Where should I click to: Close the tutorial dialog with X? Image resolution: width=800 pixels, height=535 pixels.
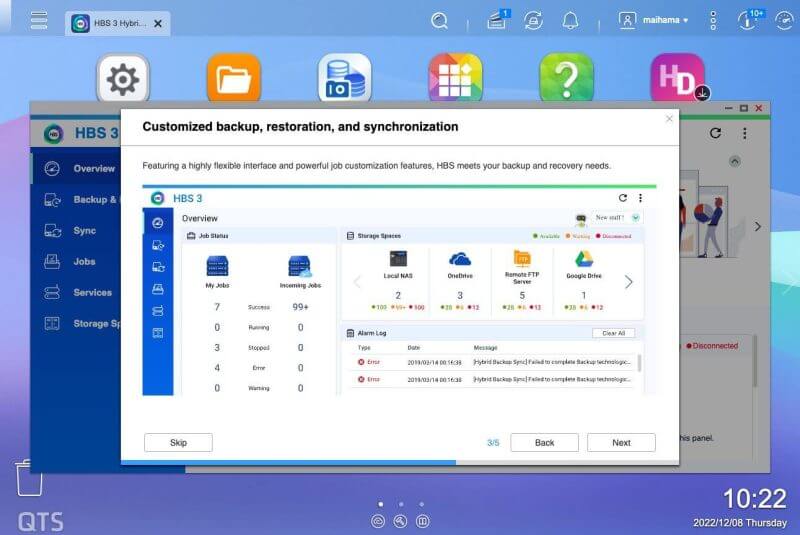[x=669, y=119]
